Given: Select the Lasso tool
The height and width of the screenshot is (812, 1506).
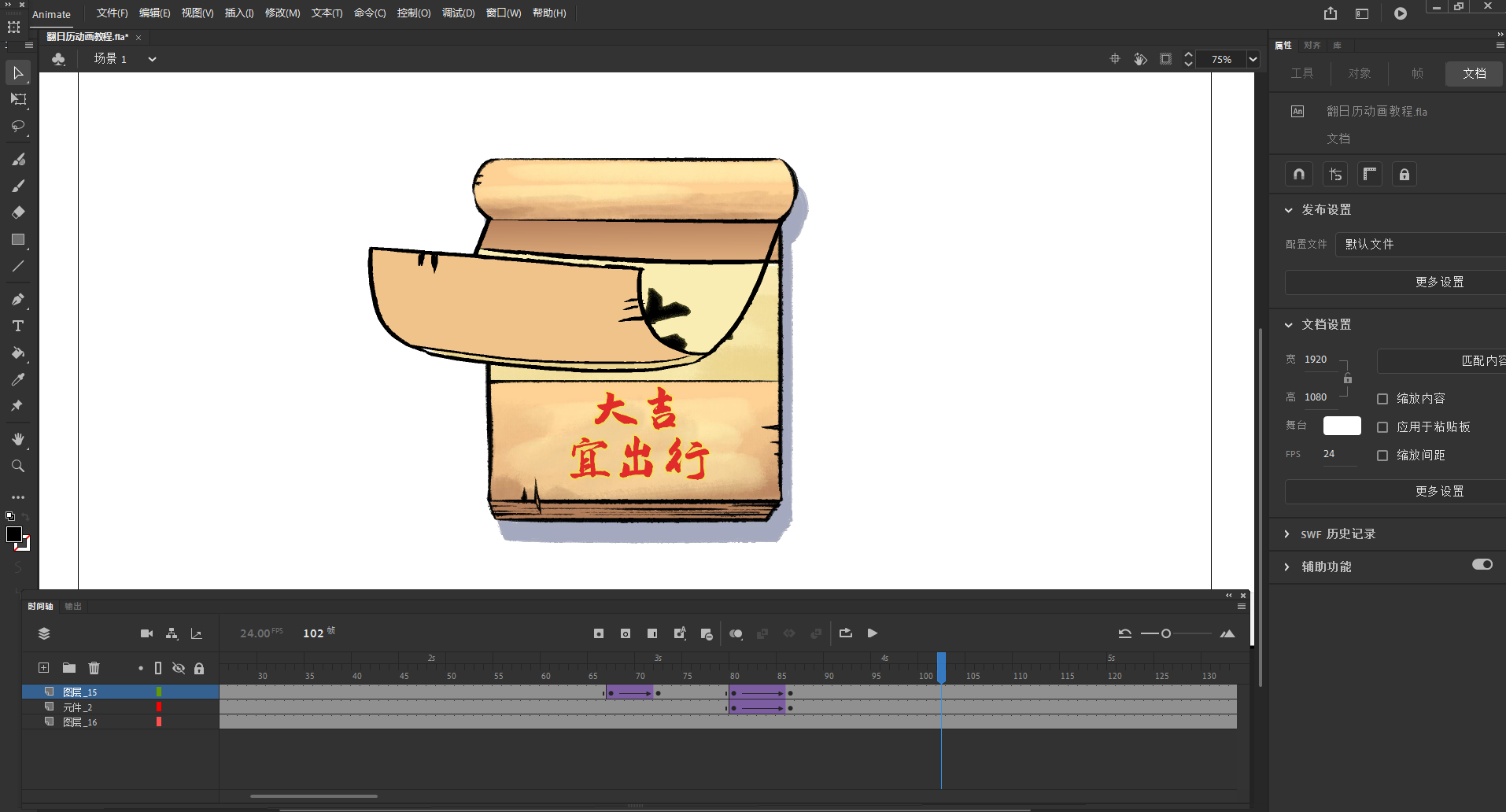Looking at the screenshot, I should [x=18, y=127].
